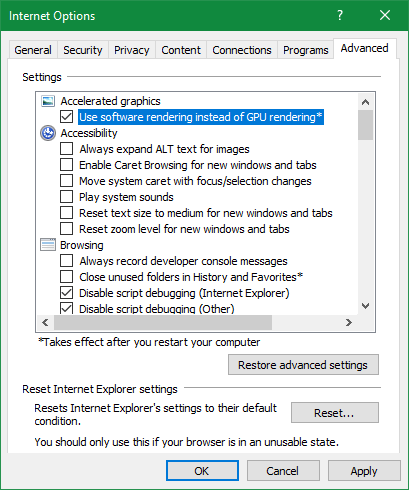Uncheck Disable script debugging (Internet Explorer)

(x=67, y=293)
